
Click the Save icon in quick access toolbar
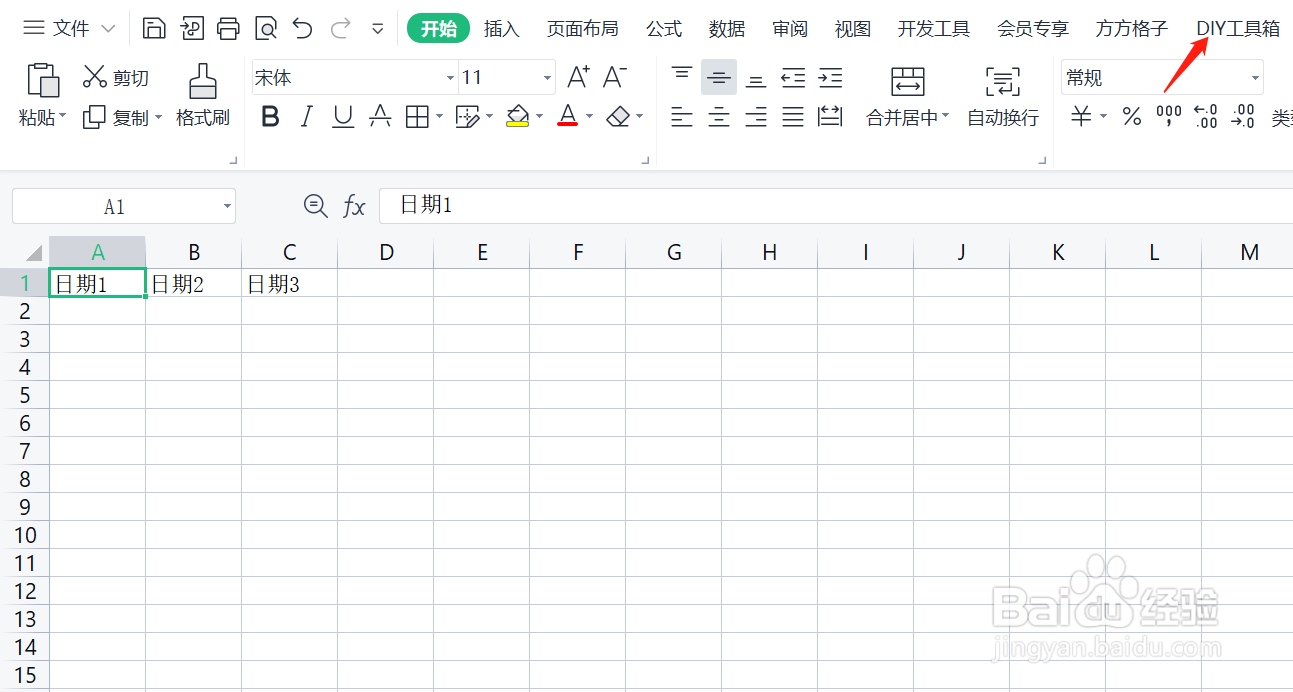(153, 27)
